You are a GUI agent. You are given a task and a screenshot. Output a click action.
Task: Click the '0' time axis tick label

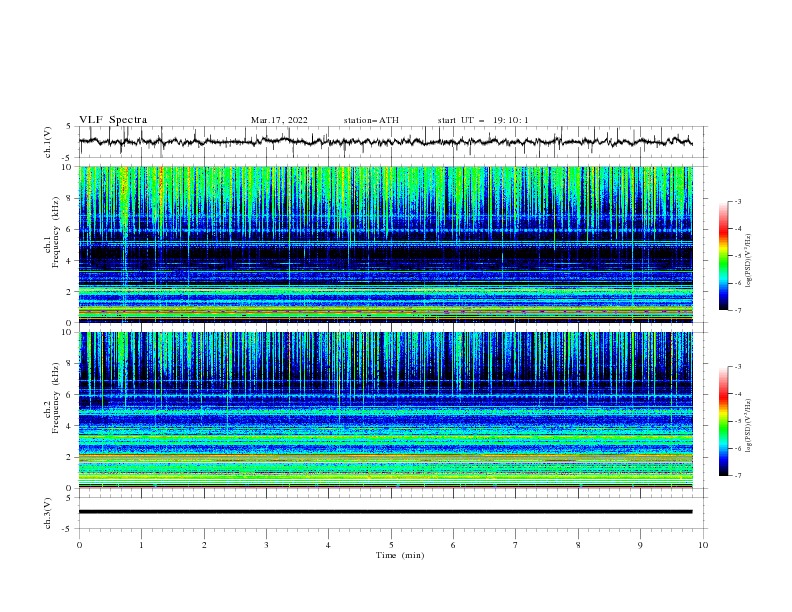coord(79,545)
